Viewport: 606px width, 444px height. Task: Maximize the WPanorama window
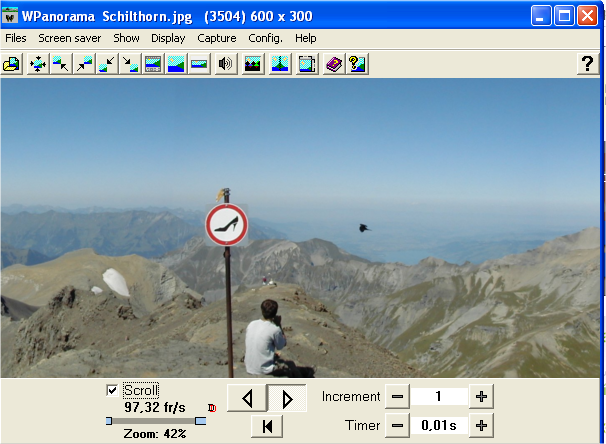pos(564,16)
